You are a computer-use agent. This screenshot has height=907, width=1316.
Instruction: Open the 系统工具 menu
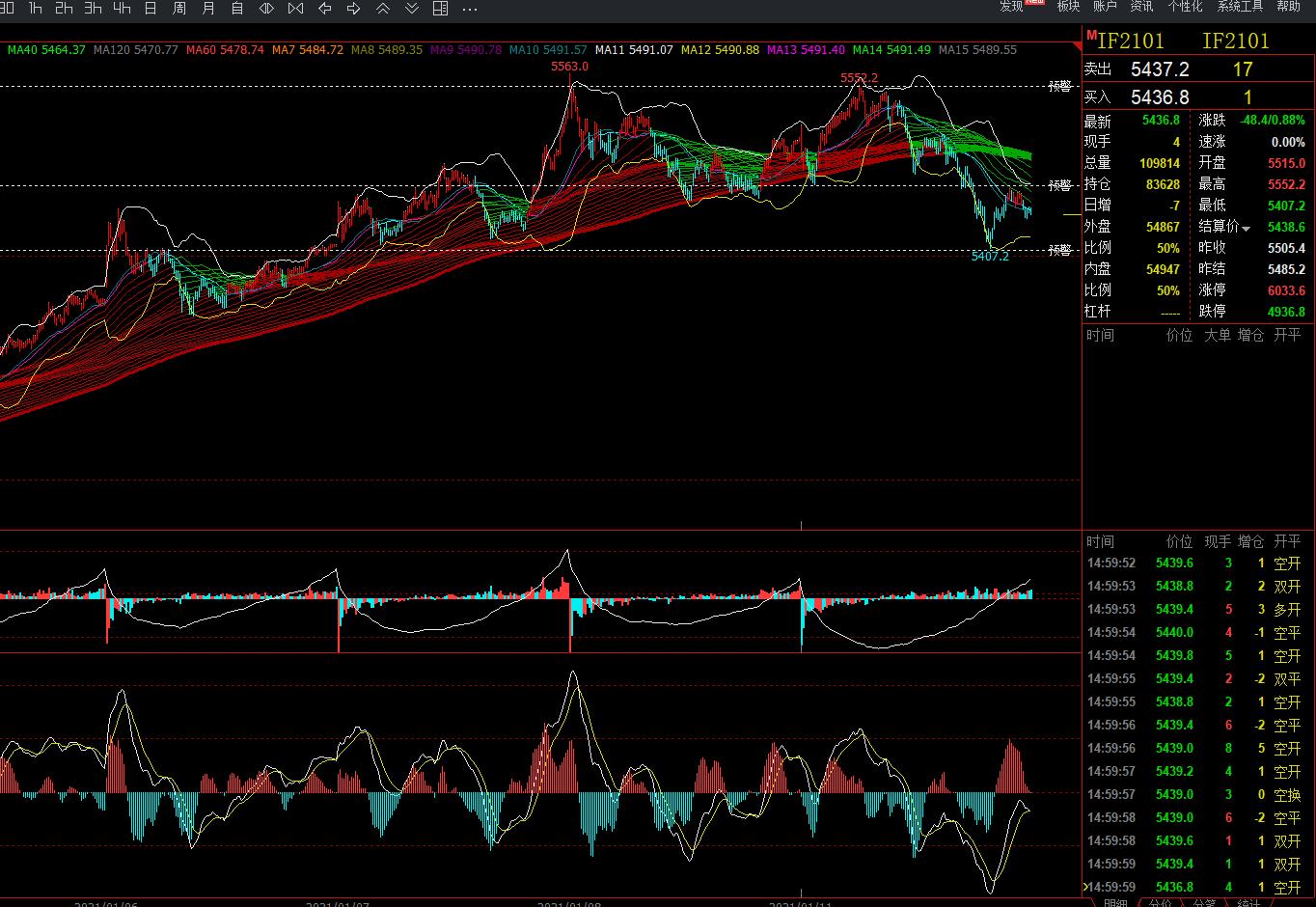[x=1240, y=7]
